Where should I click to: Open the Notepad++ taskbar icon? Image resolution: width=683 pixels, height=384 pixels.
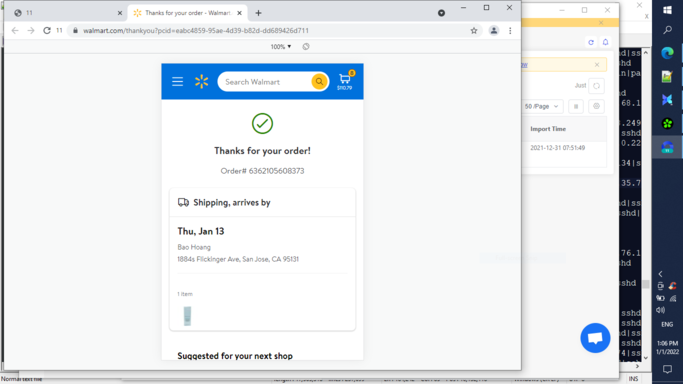[x=667, y=77]
